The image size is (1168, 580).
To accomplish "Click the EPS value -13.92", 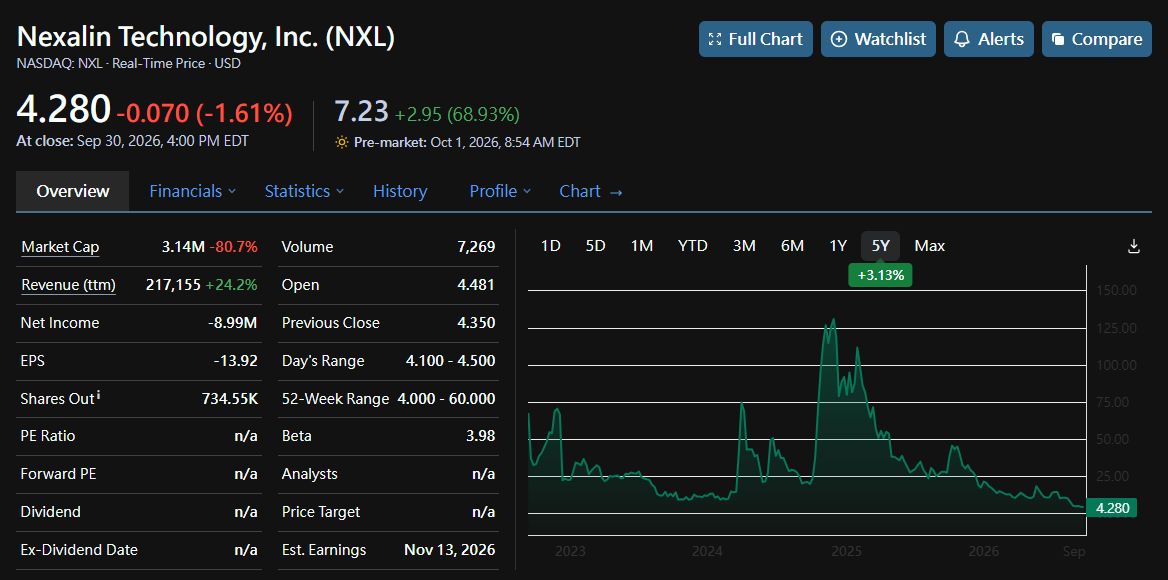I will point(235,361).
